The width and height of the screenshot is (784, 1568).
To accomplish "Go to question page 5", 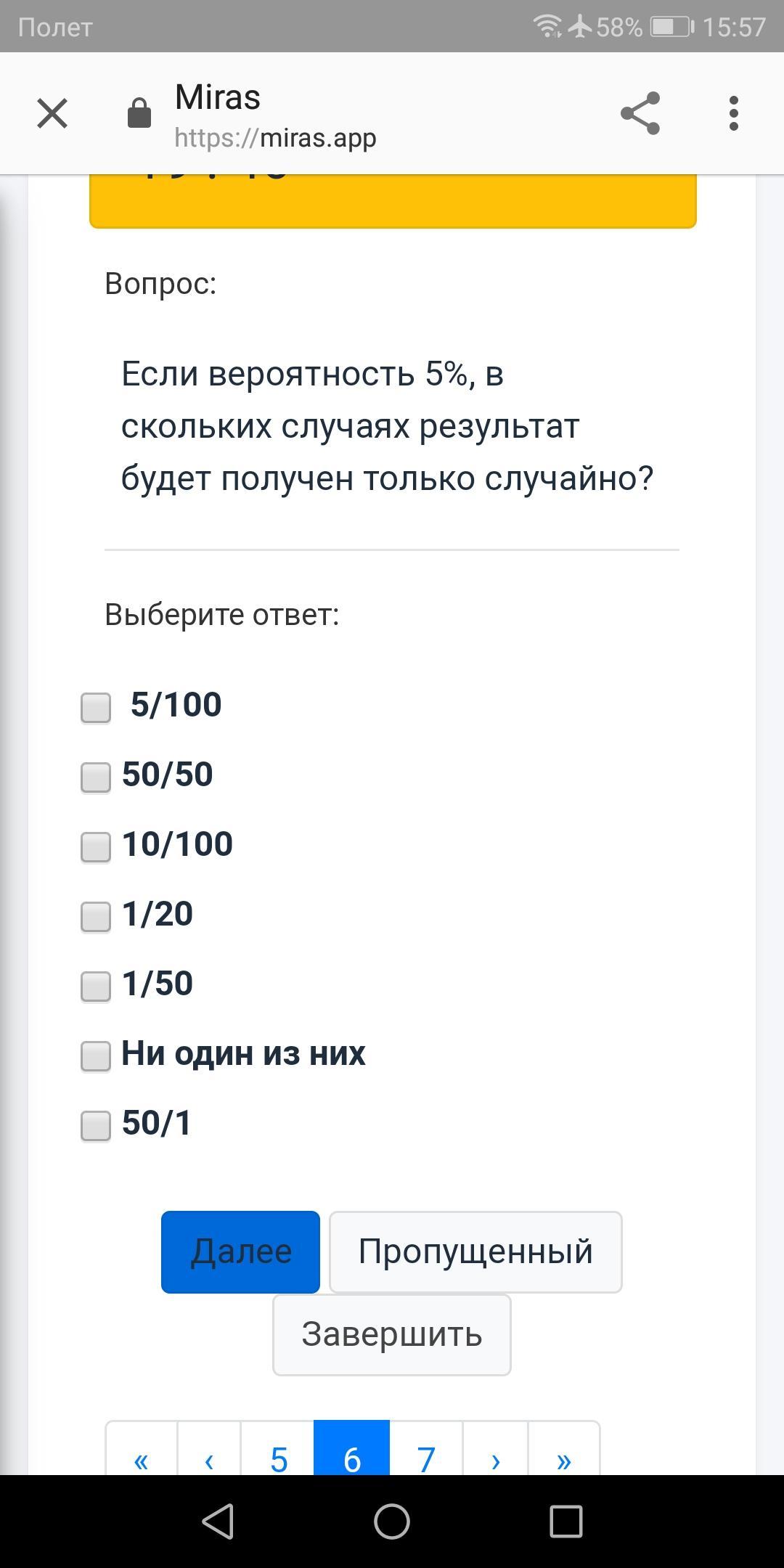I will [x=279, y=1458].
